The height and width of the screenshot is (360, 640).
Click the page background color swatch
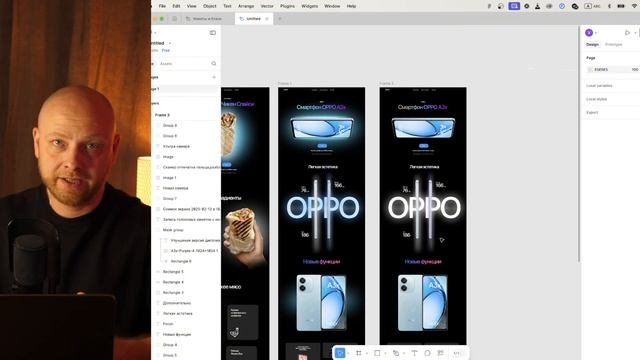click(590, 70)
